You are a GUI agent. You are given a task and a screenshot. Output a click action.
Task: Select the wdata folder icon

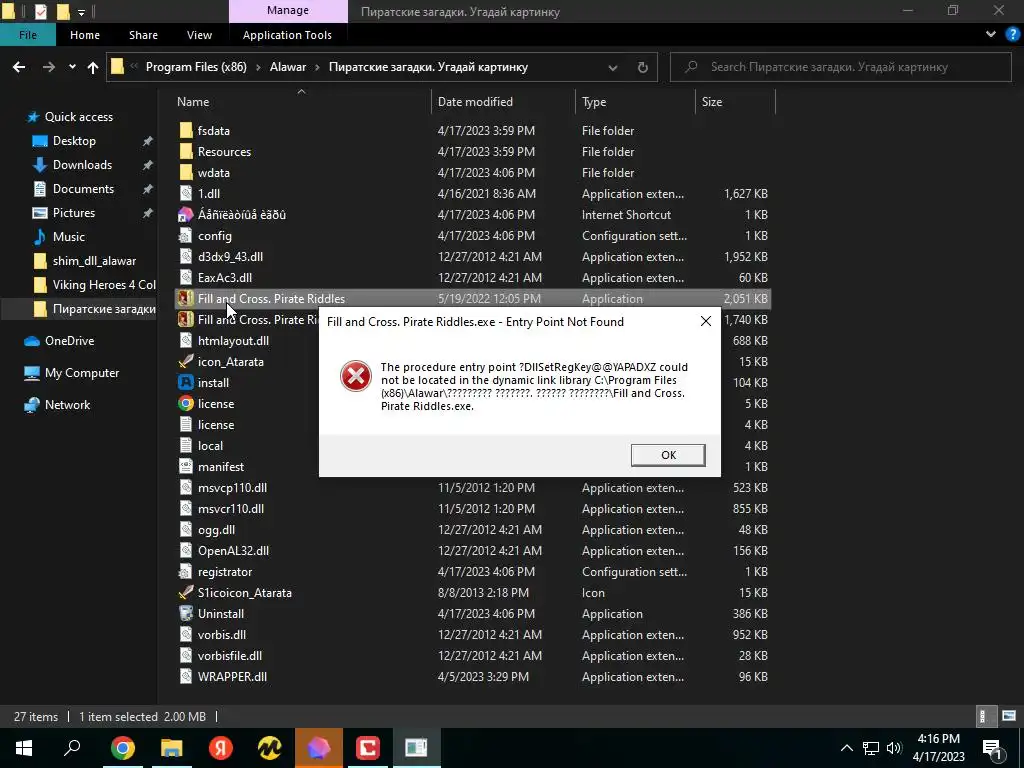[186, 172]
